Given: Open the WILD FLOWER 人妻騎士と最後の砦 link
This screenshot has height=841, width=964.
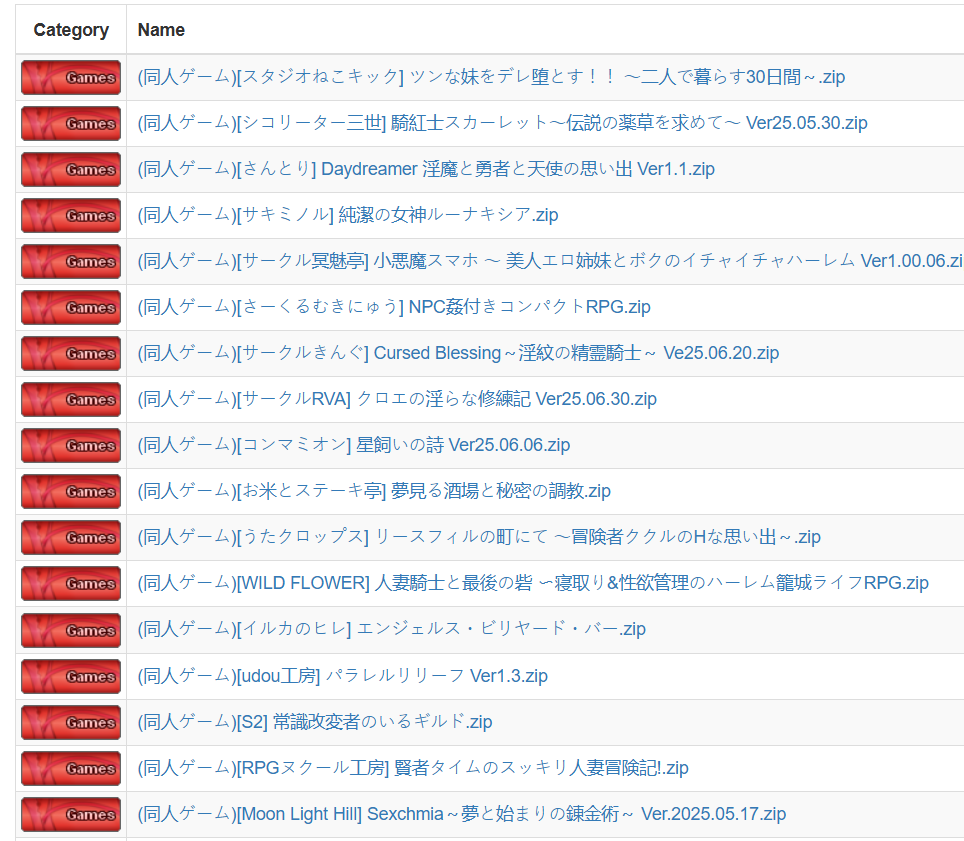Looking at the screenshot, I should click(x=533, y=583).
